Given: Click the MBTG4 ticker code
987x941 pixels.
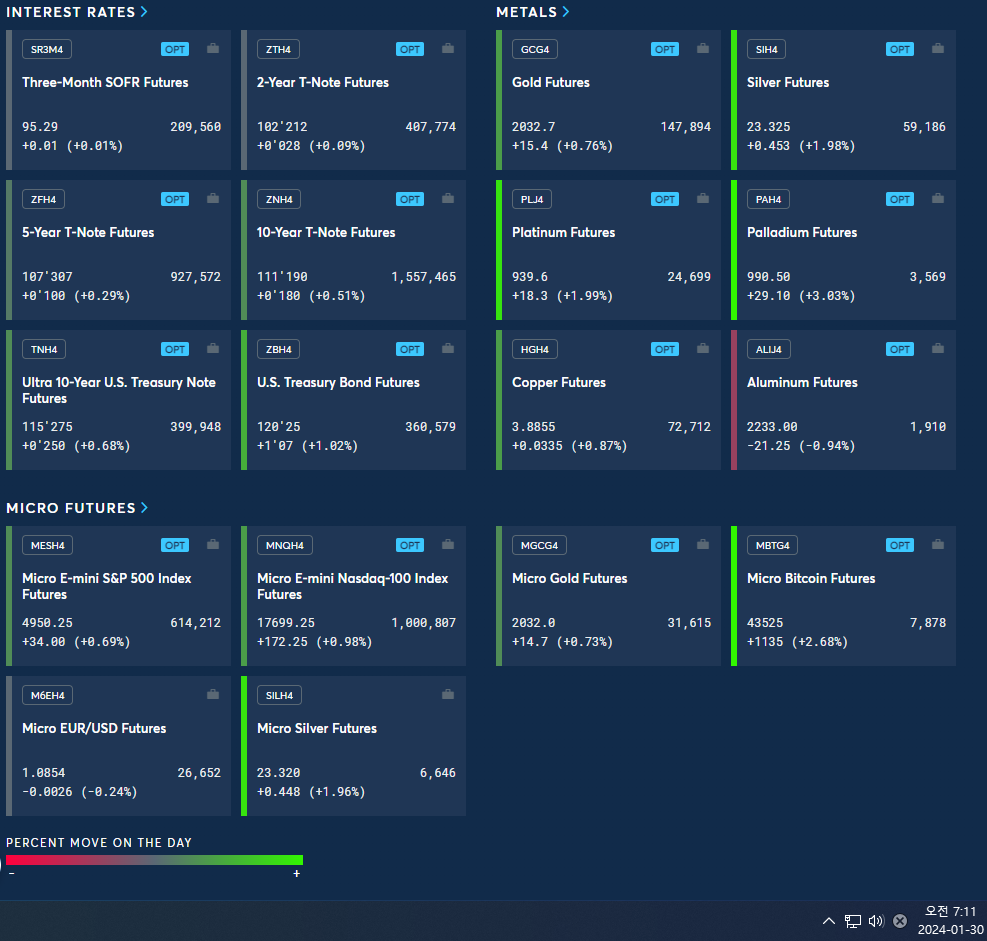Looking at the screenshot, I should click(772, 545).
